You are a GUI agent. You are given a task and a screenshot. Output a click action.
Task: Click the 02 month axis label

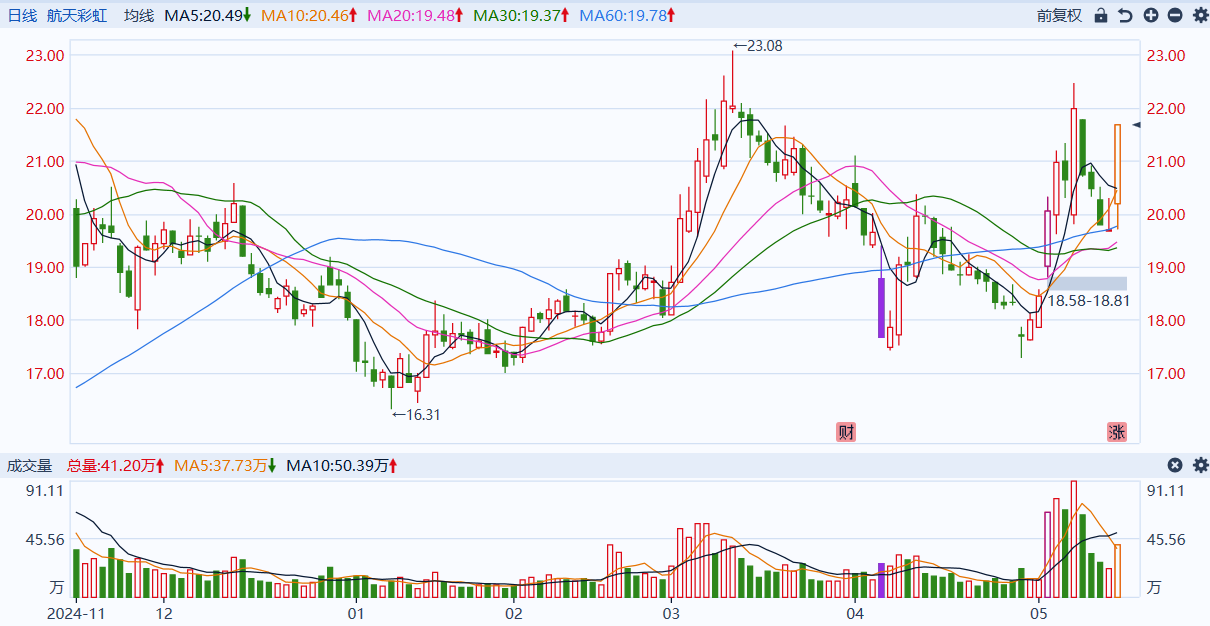tap(514, 612)
